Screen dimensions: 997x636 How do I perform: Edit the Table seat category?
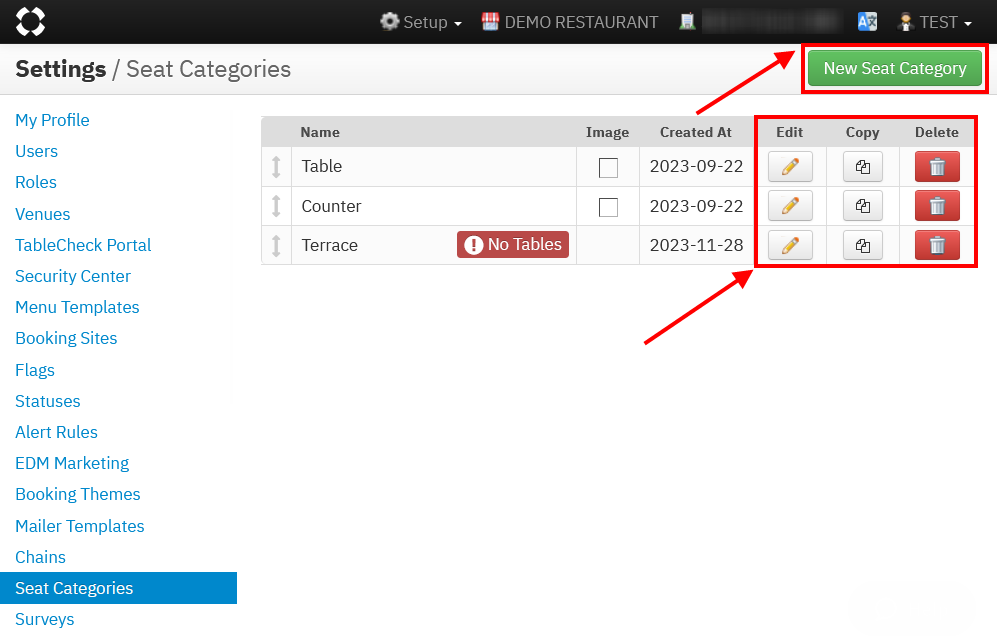[x=790, y=167]
